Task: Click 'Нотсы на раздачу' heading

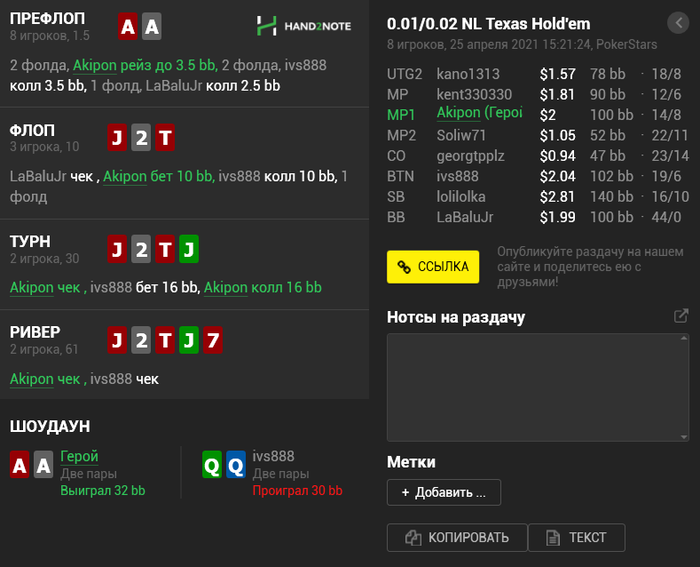Action: (456, 317)
